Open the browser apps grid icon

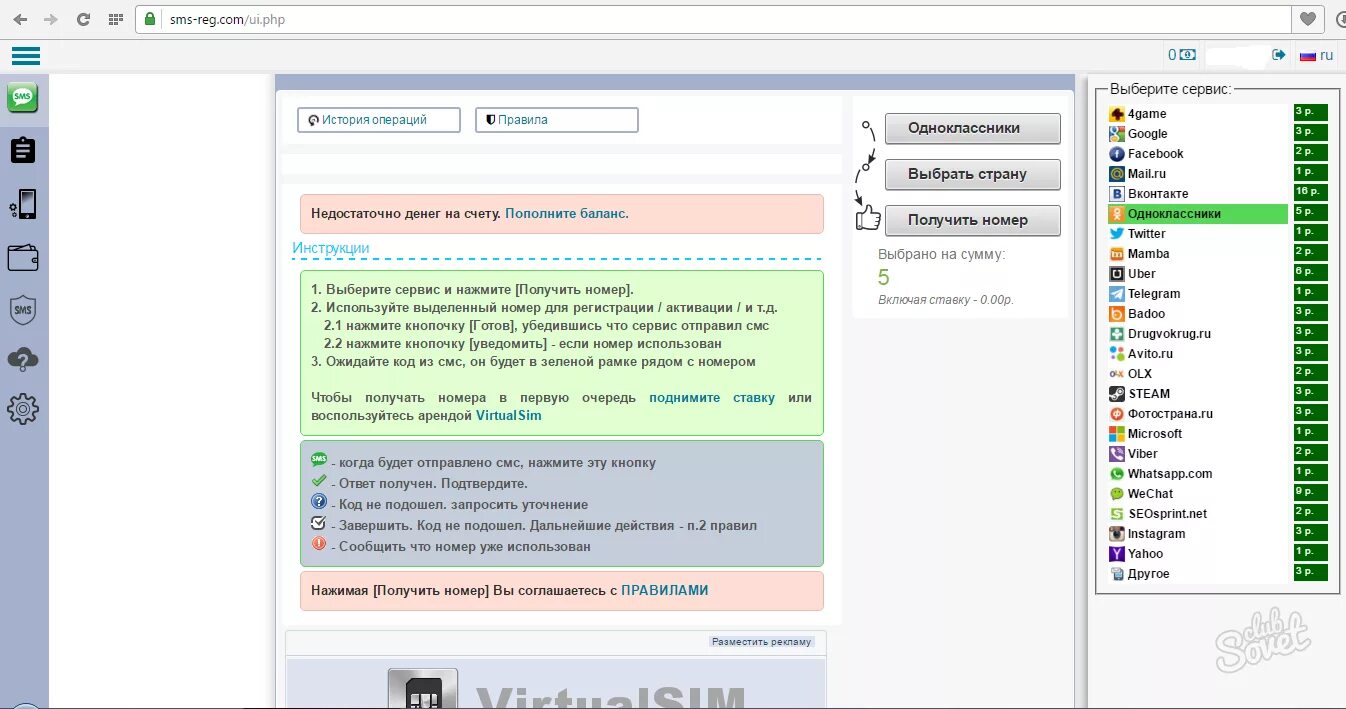(116, 19)
